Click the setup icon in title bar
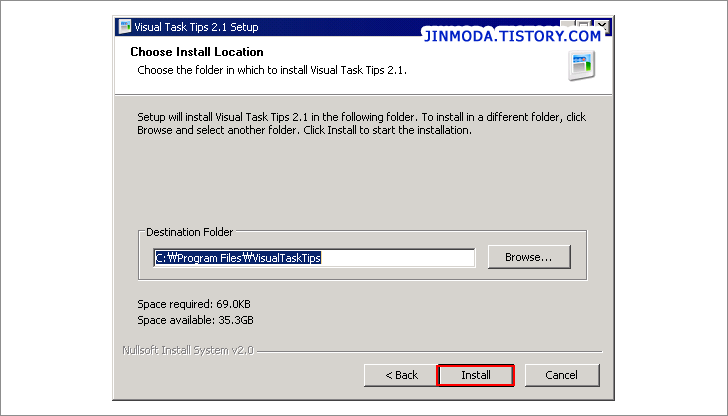Image resolution: width=728 pixels, height=416 pixels. tap(125, 27)
